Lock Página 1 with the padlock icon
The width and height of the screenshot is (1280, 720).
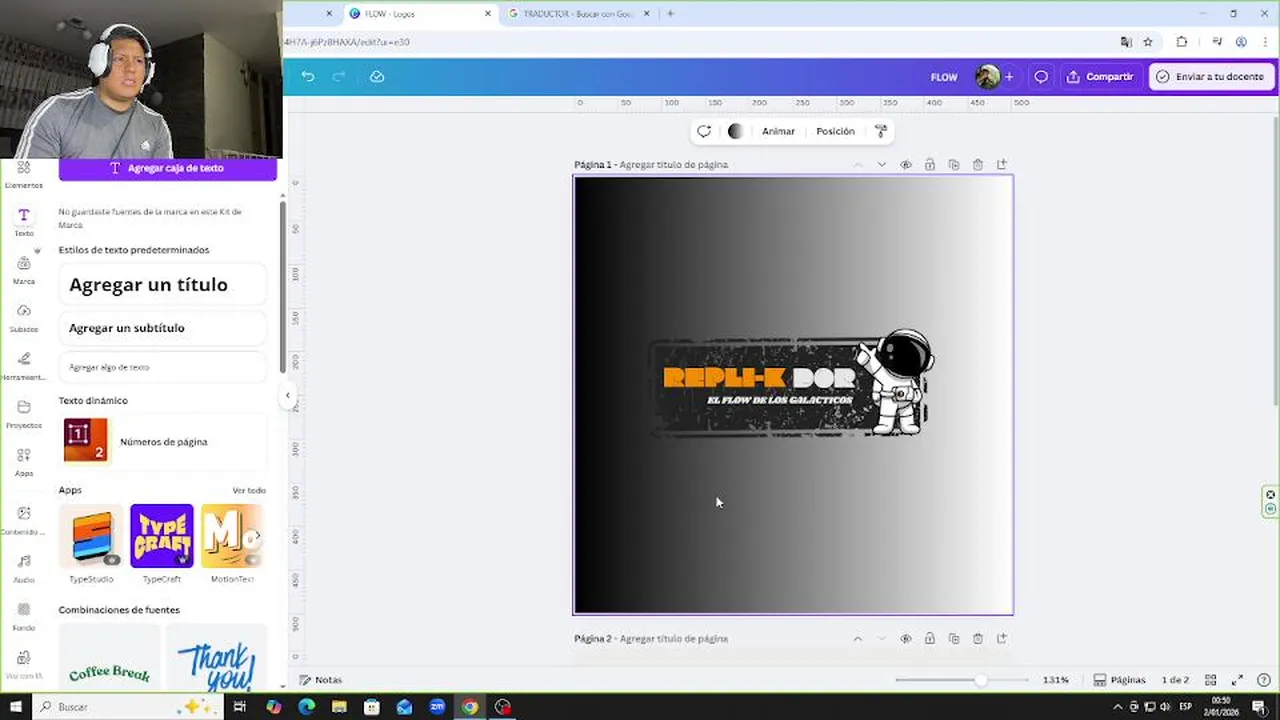pyautogui.click(x=930, y=165)
